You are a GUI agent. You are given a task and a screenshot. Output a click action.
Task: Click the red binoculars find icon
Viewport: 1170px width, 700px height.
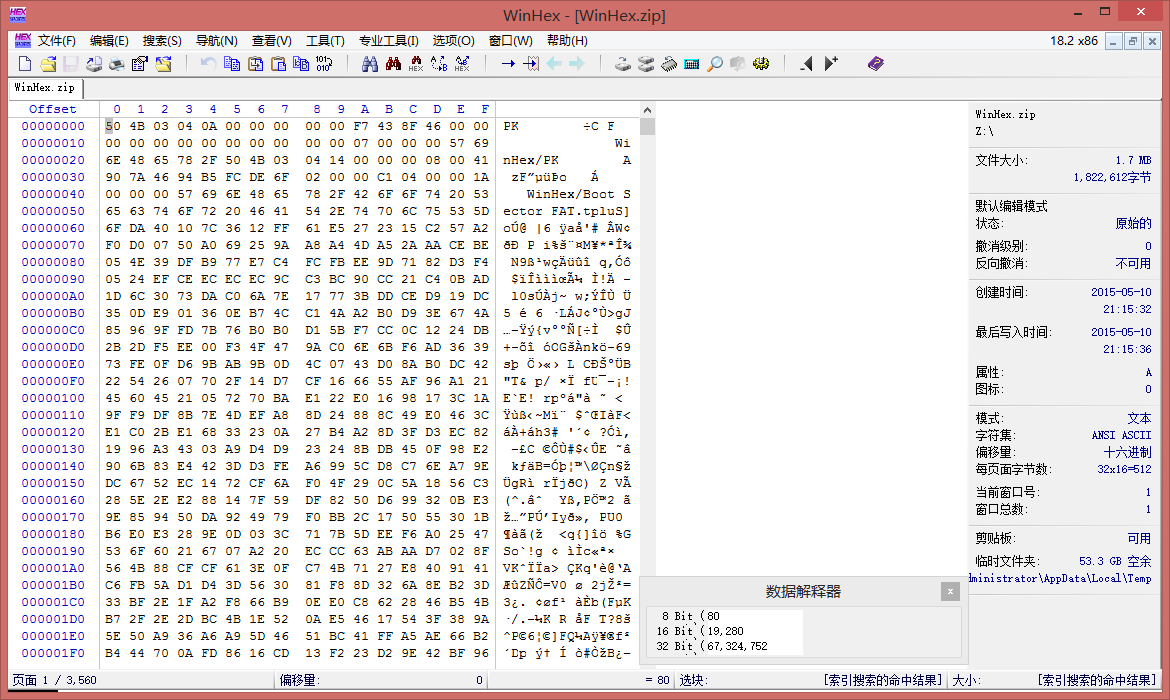pyautogui.click(x=393, y=64)
